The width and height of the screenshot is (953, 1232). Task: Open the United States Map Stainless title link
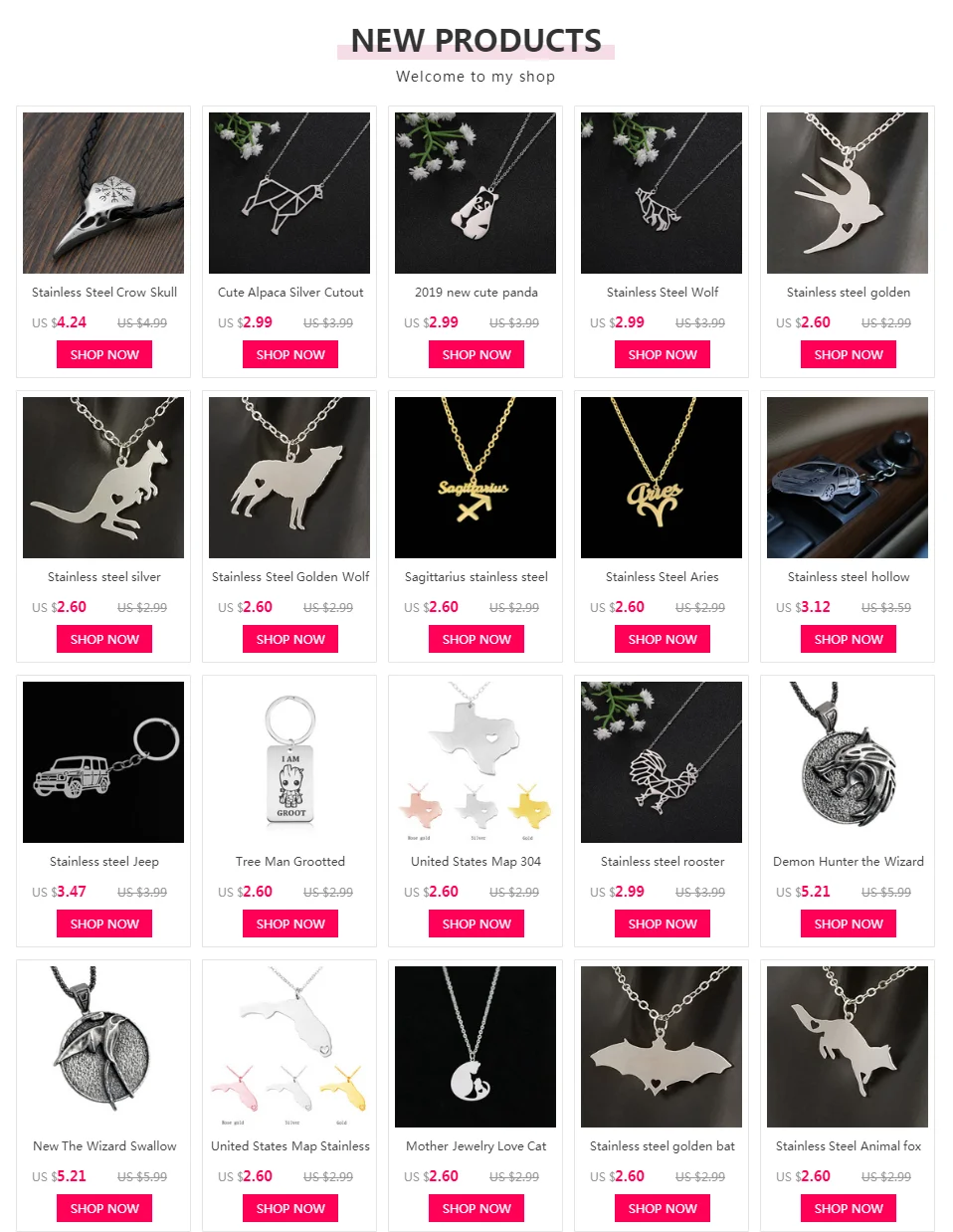tap(290, 1146)
